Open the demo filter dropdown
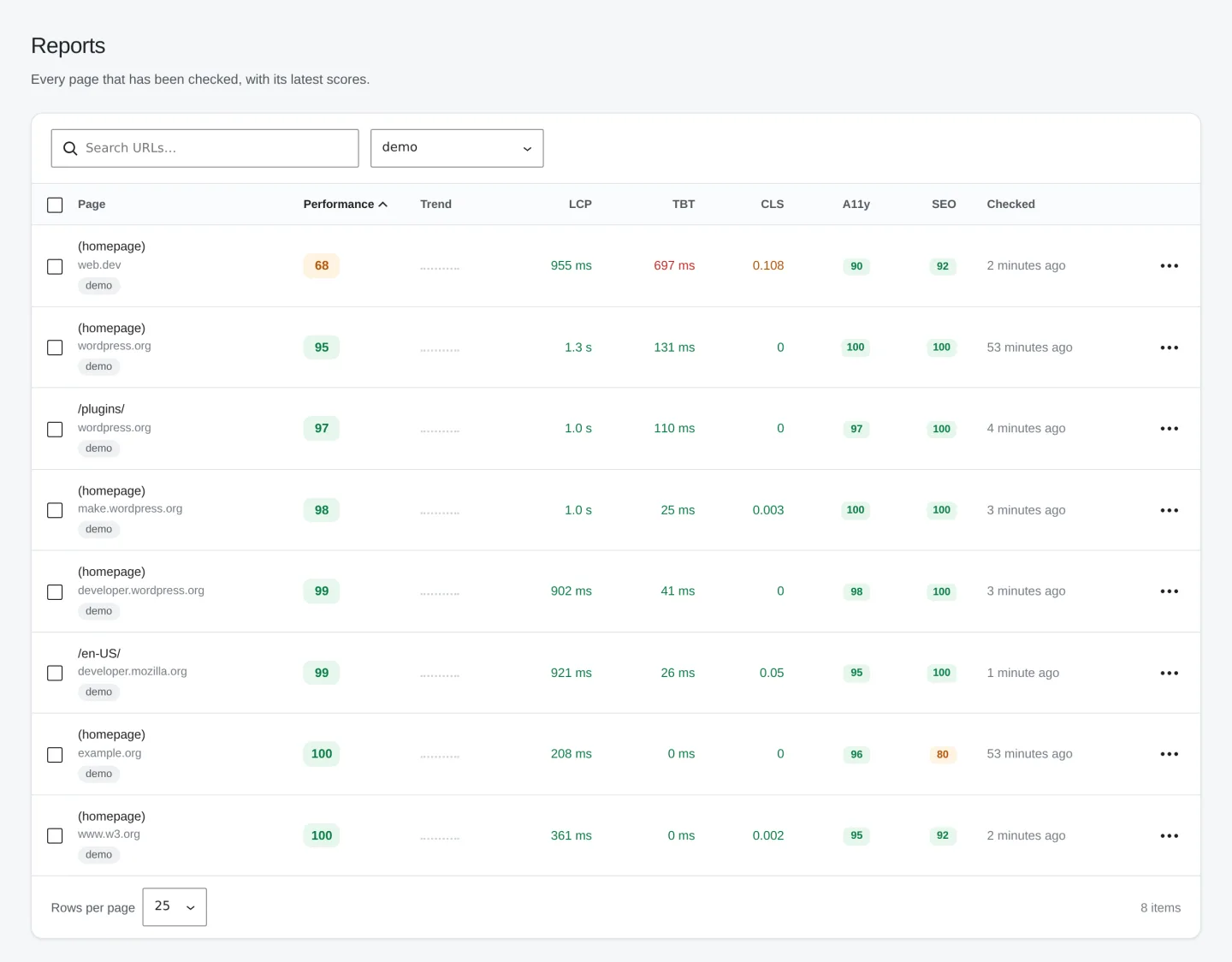The height and width of the screenshot is (962, 1232). pyautogui.click(x=457, y=148)
